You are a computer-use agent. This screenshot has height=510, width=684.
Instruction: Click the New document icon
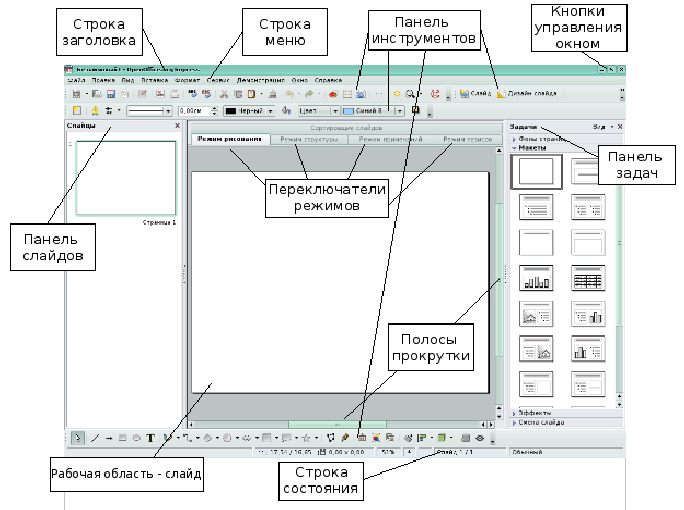tap(77, 94)
